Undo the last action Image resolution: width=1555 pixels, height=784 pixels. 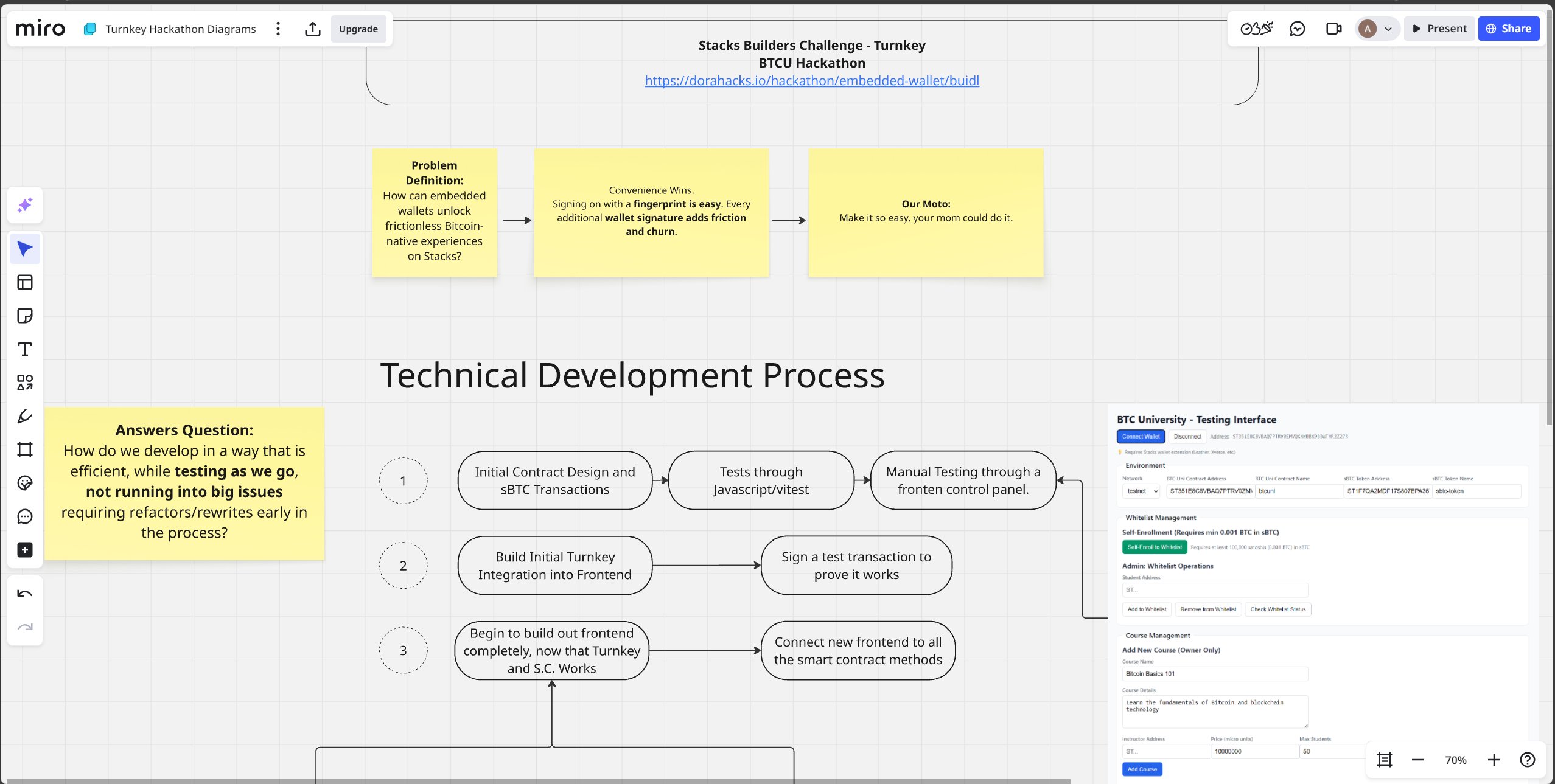click(x=25, y=594)
